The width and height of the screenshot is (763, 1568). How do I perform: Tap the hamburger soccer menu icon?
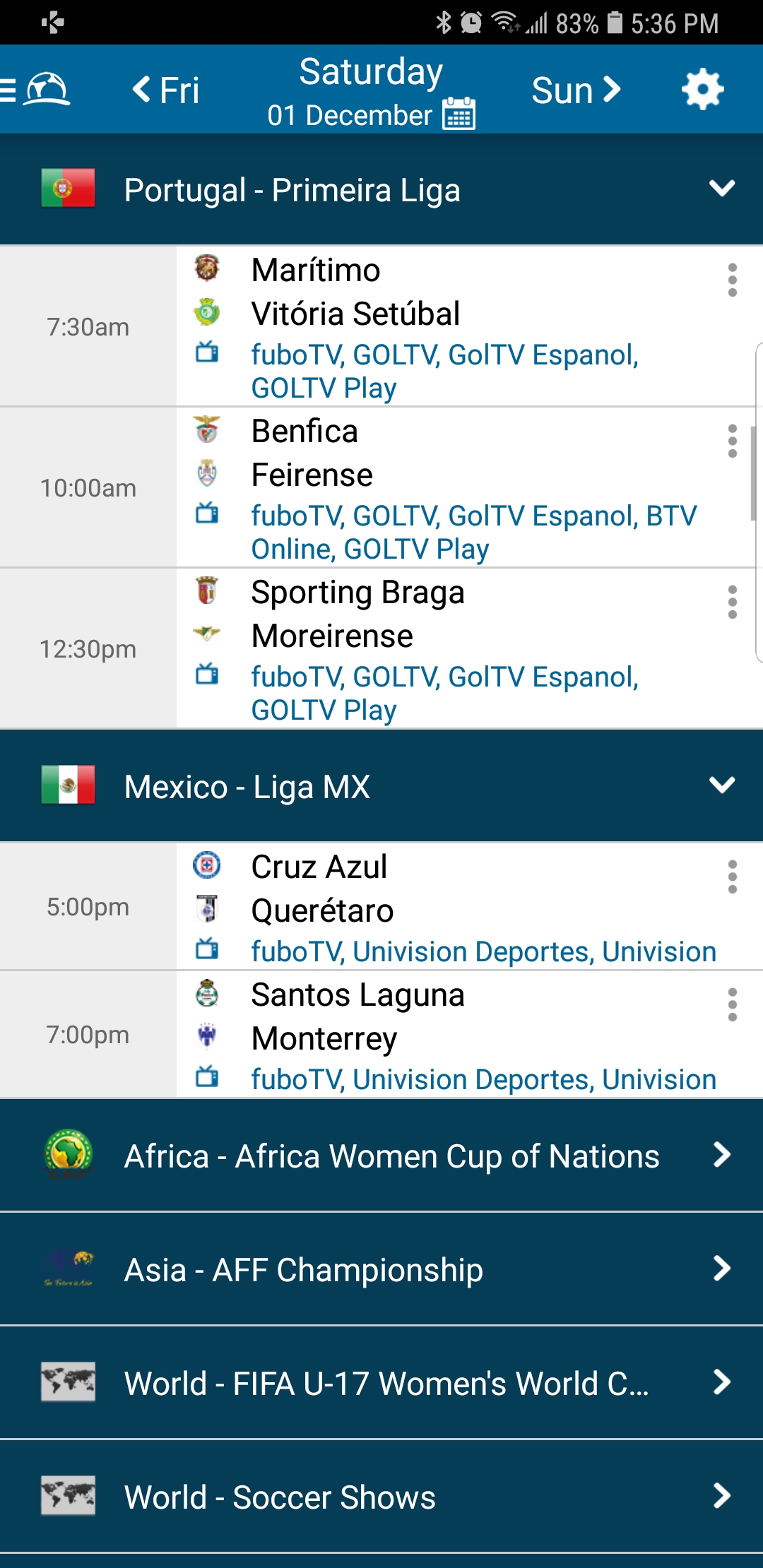37,90
